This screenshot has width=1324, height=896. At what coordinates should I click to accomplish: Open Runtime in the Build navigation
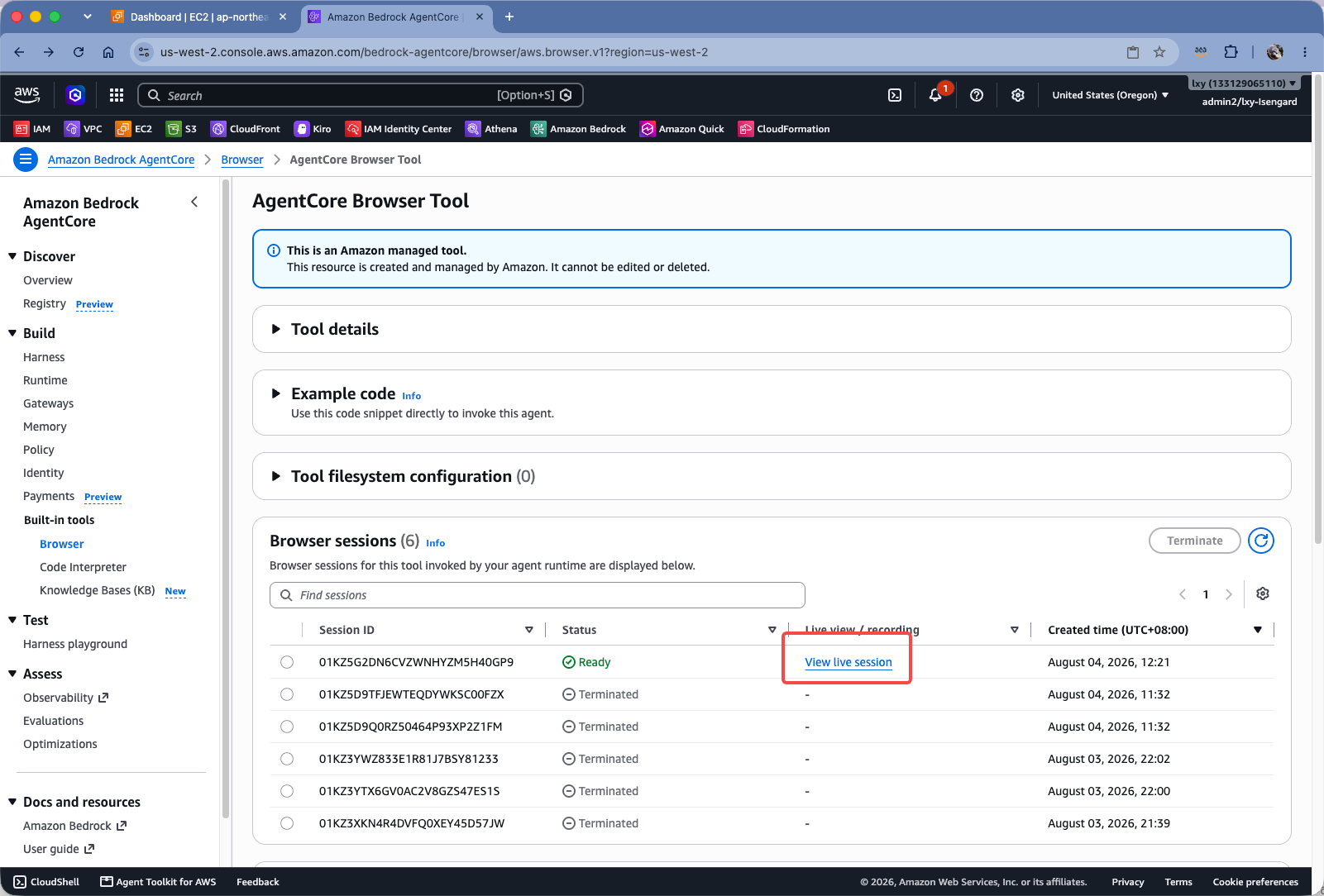coord(45,380)
